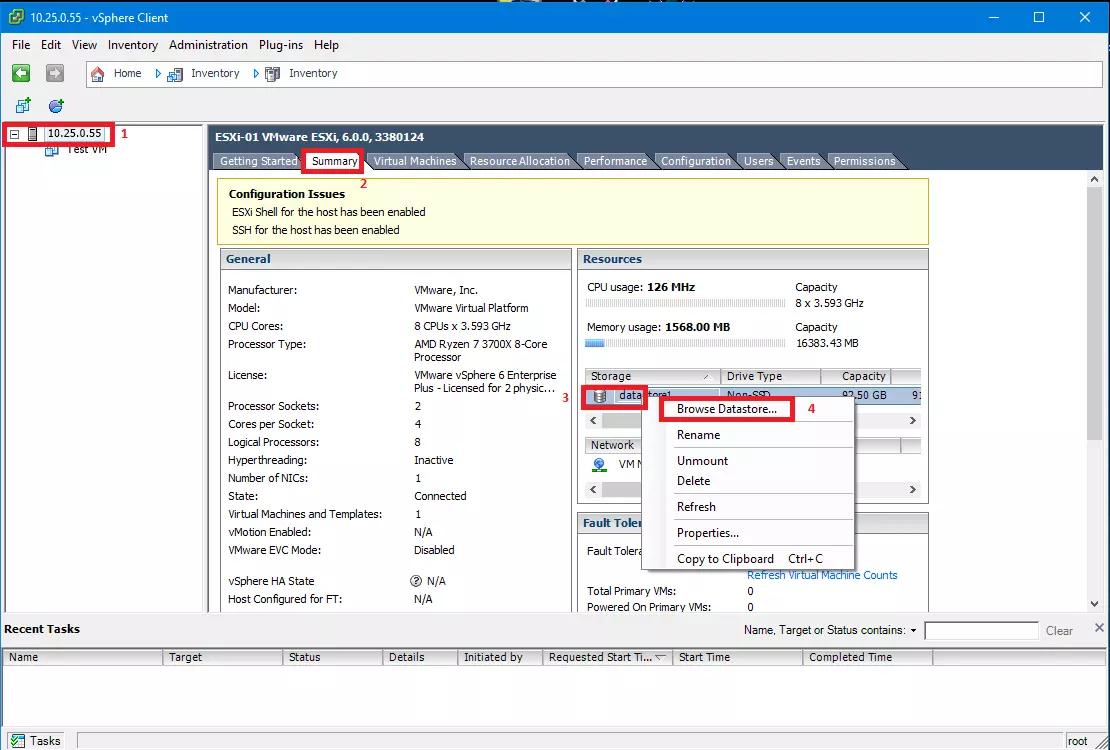Open the Name, Target or Status filter dropdown
Screen dimensions: 1110x750
click(x=913, y=630)
